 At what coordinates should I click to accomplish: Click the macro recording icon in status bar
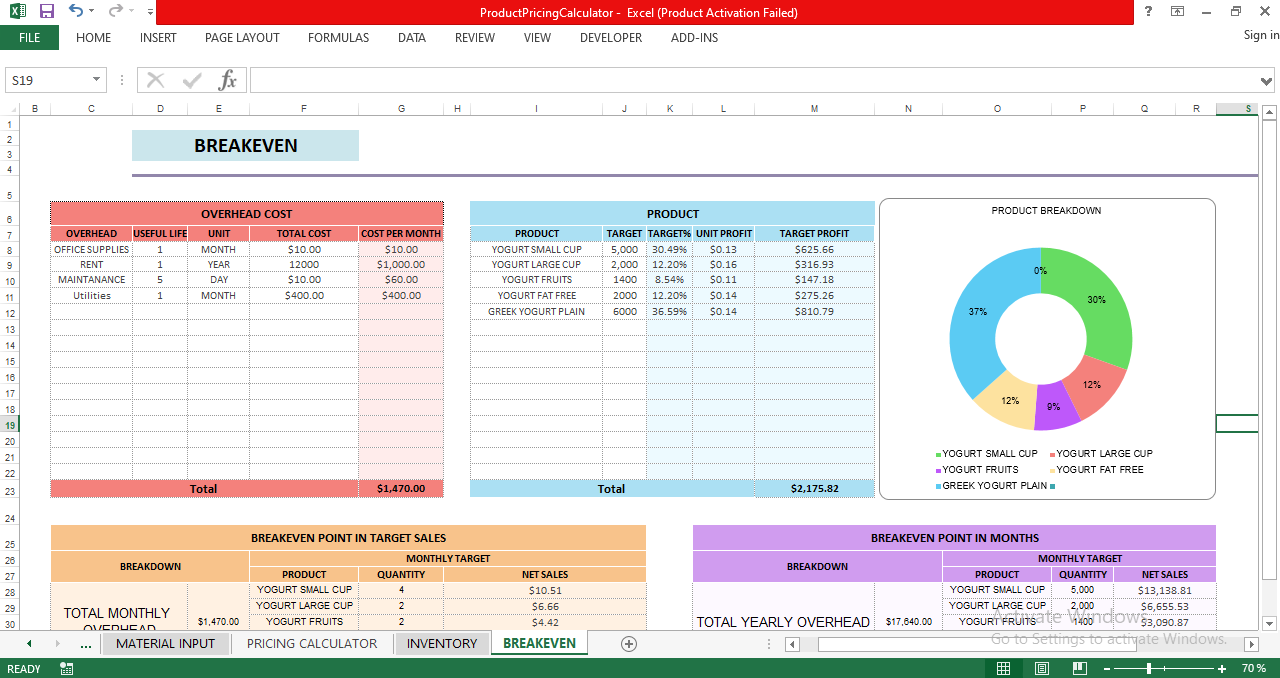[x=67, y=668]
